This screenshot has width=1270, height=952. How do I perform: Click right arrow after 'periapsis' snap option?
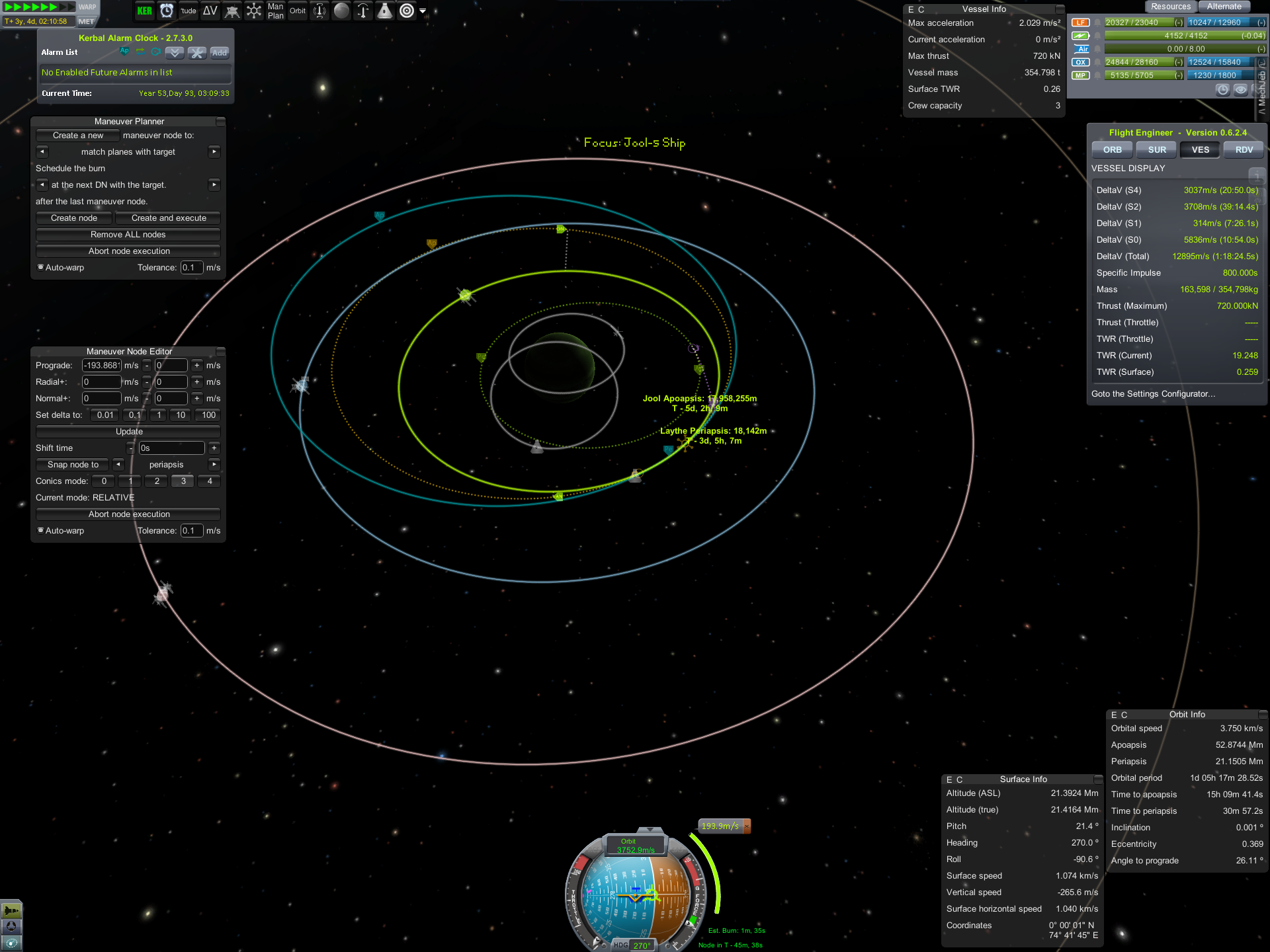click(x=214, y=464)
